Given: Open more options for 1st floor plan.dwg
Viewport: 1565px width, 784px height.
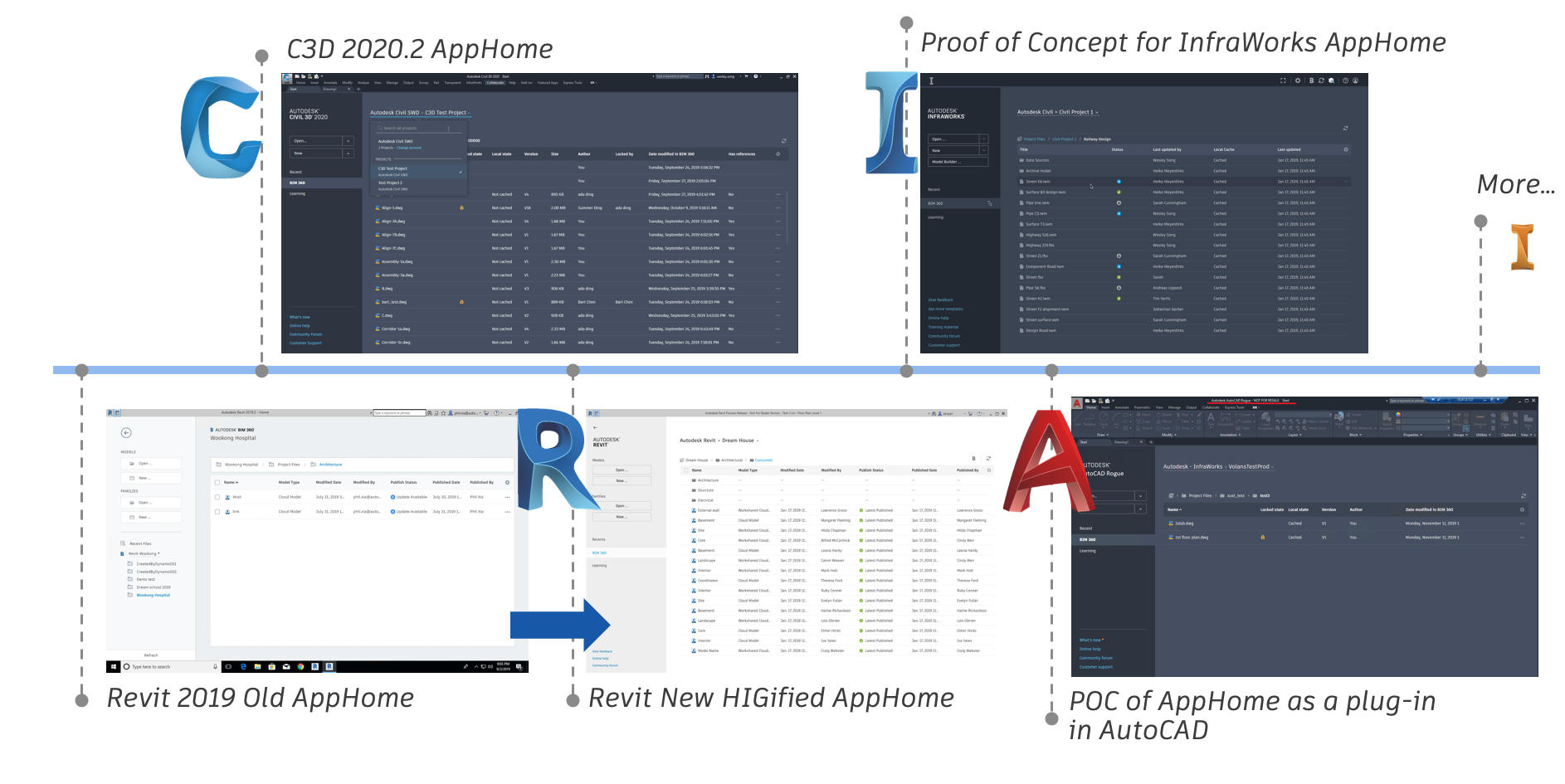Looking at the screenshot, I should [1522, 538].
